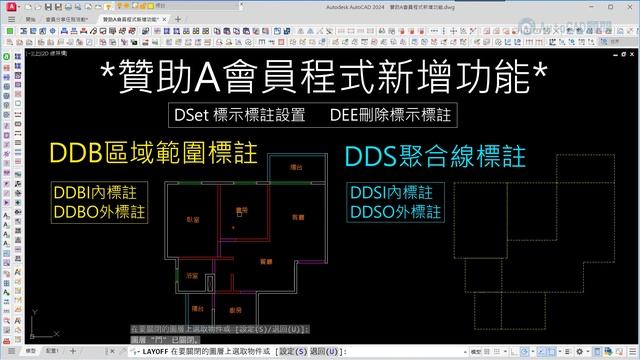The width and height of the screenshot is (640, 360).
Task: Toggle drawing grid display in status bar
Action: click(486, 351)
